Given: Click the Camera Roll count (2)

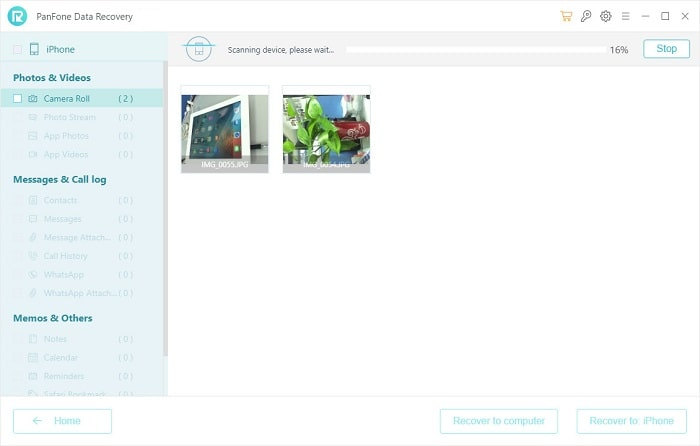Looking at the screenshot, I should (x=125, y=99).
